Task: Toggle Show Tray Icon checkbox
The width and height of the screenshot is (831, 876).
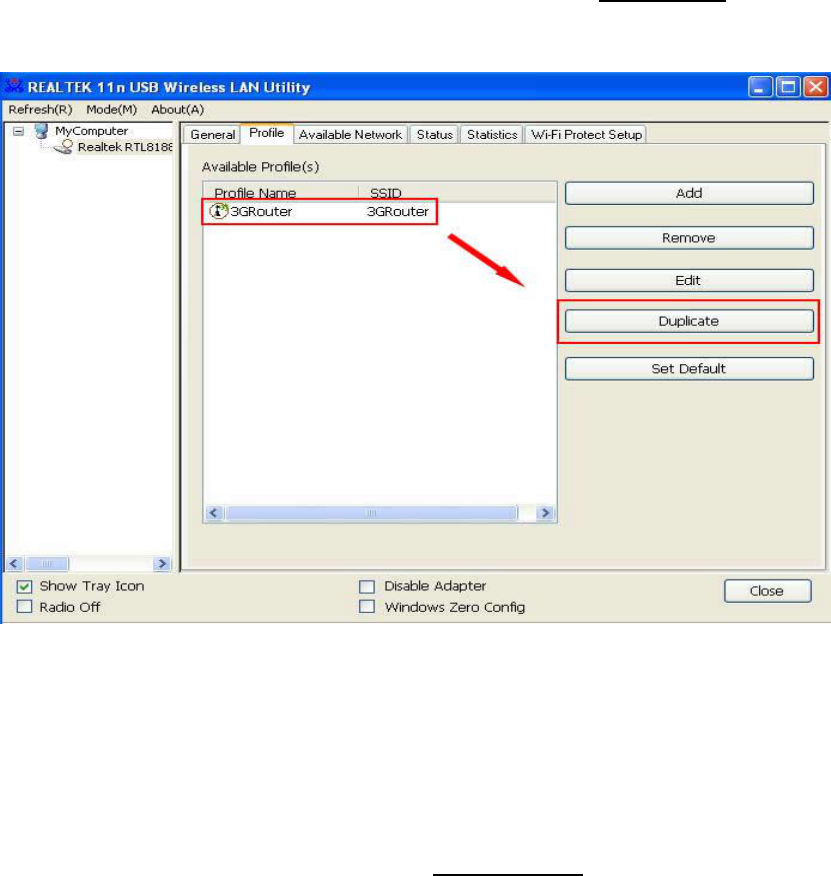Action: point(25,586)
